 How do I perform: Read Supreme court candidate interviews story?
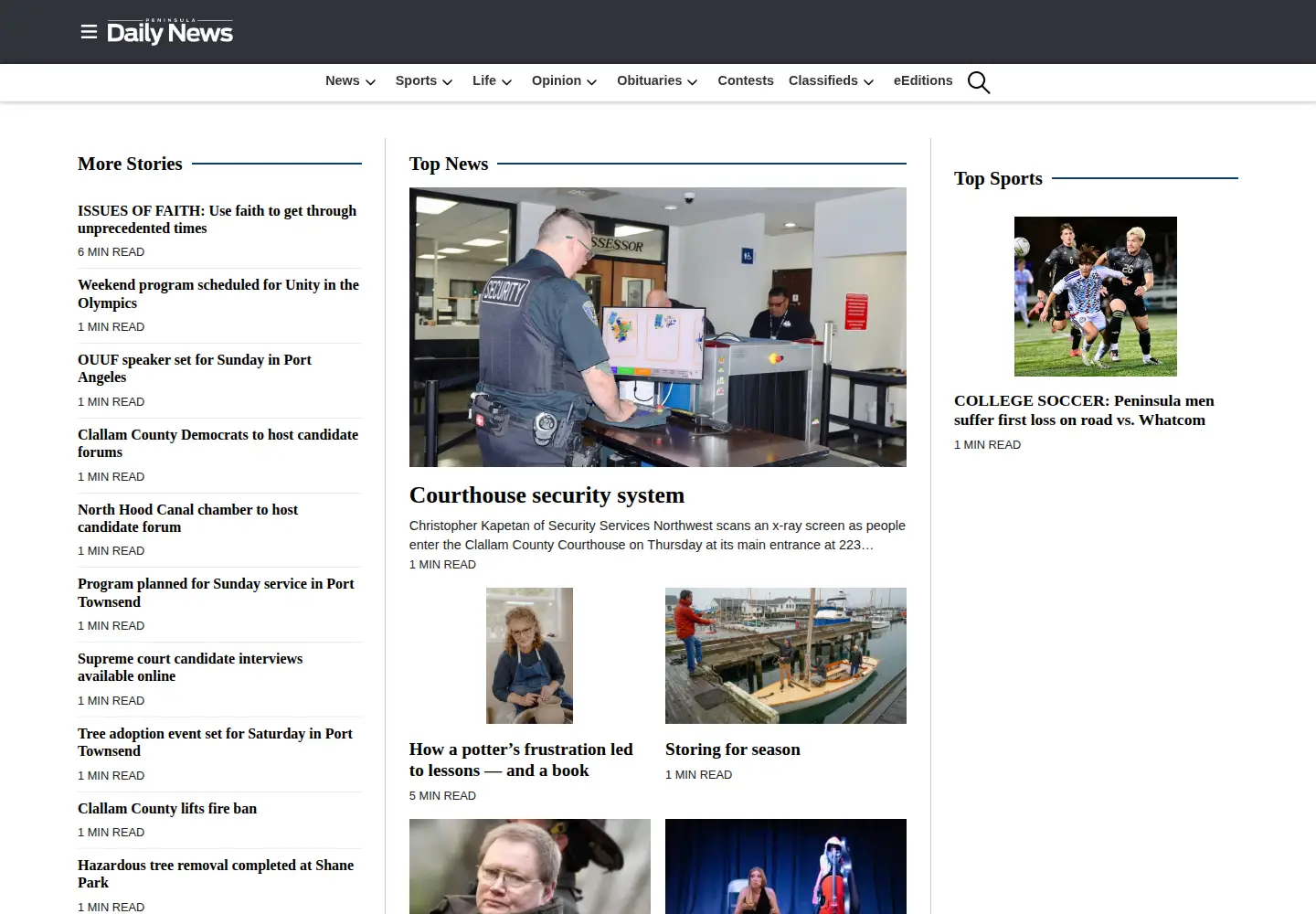(190, 667)
